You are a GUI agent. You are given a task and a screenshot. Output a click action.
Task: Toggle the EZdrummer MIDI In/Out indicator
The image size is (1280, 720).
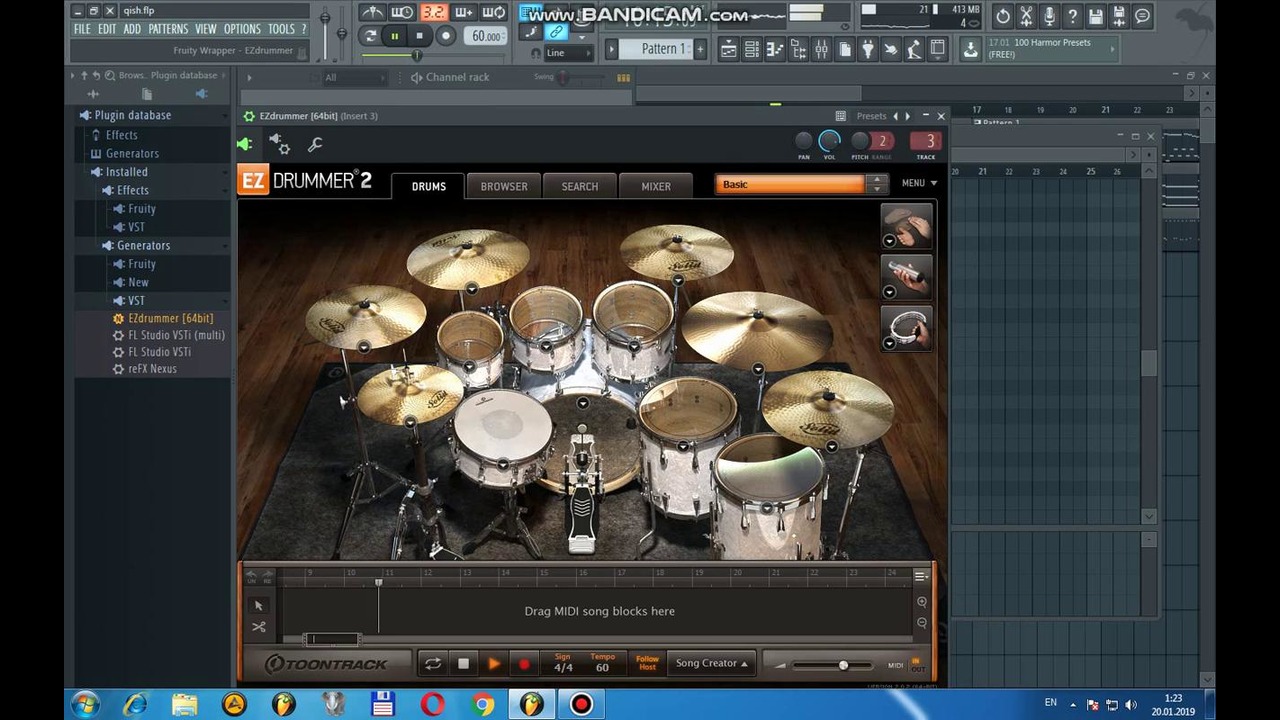[x=917, y=664]
